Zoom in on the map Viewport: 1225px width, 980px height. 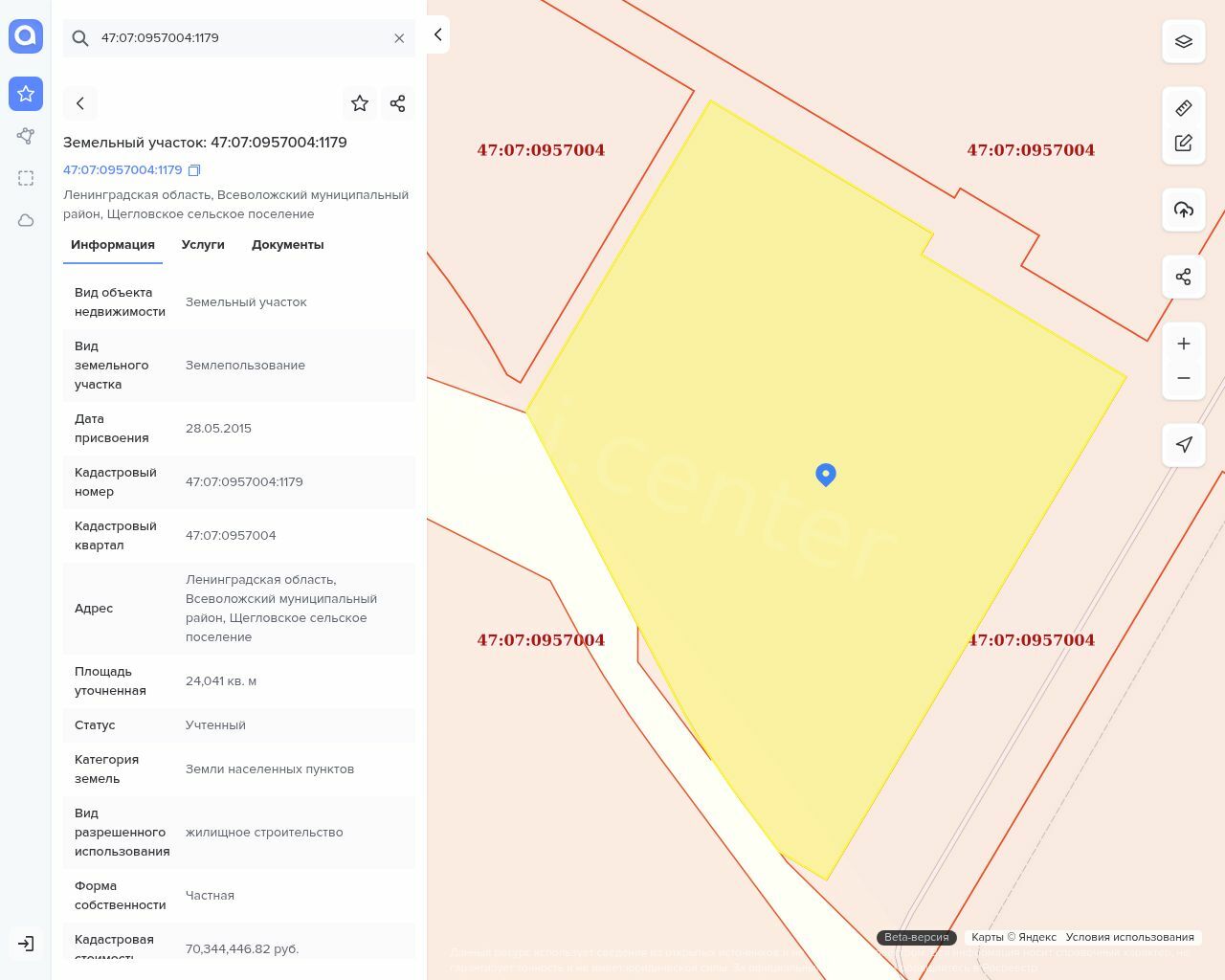[x=1184, y=344]
